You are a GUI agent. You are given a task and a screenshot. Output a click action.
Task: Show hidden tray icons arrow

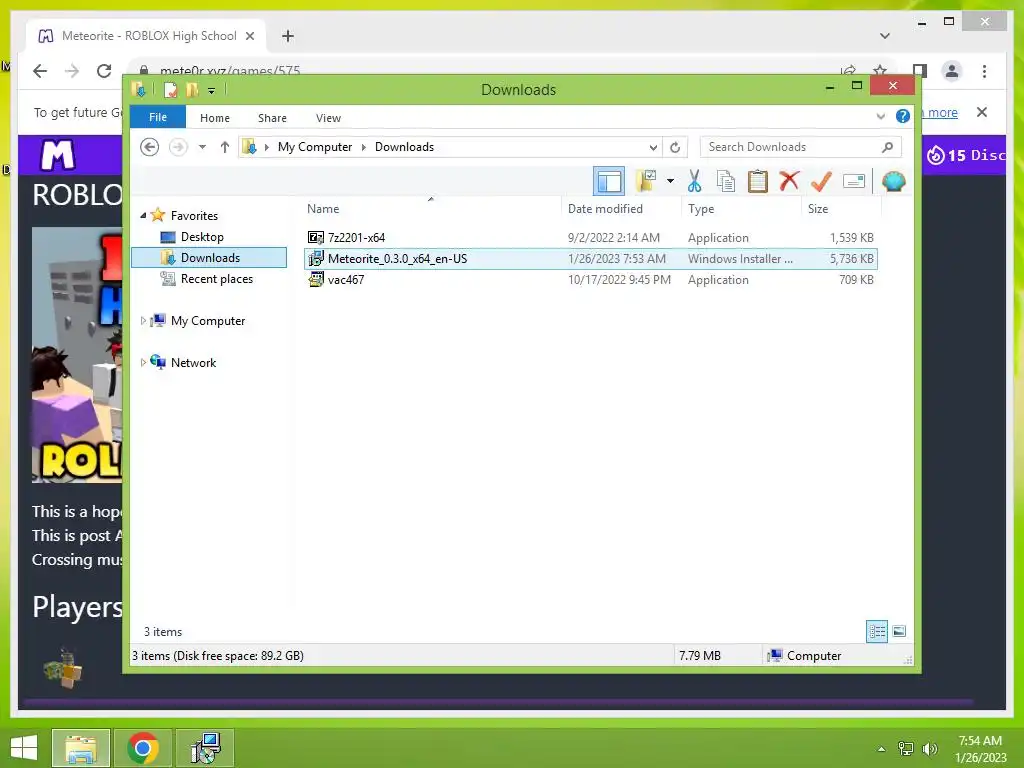coord(882,749)
